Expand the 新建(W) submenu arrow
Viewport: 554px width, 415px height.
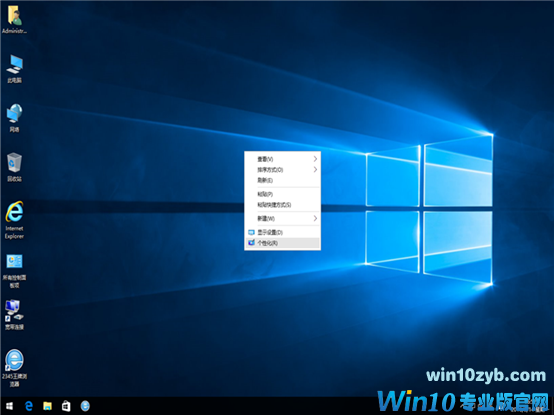(x=315, y=219)
